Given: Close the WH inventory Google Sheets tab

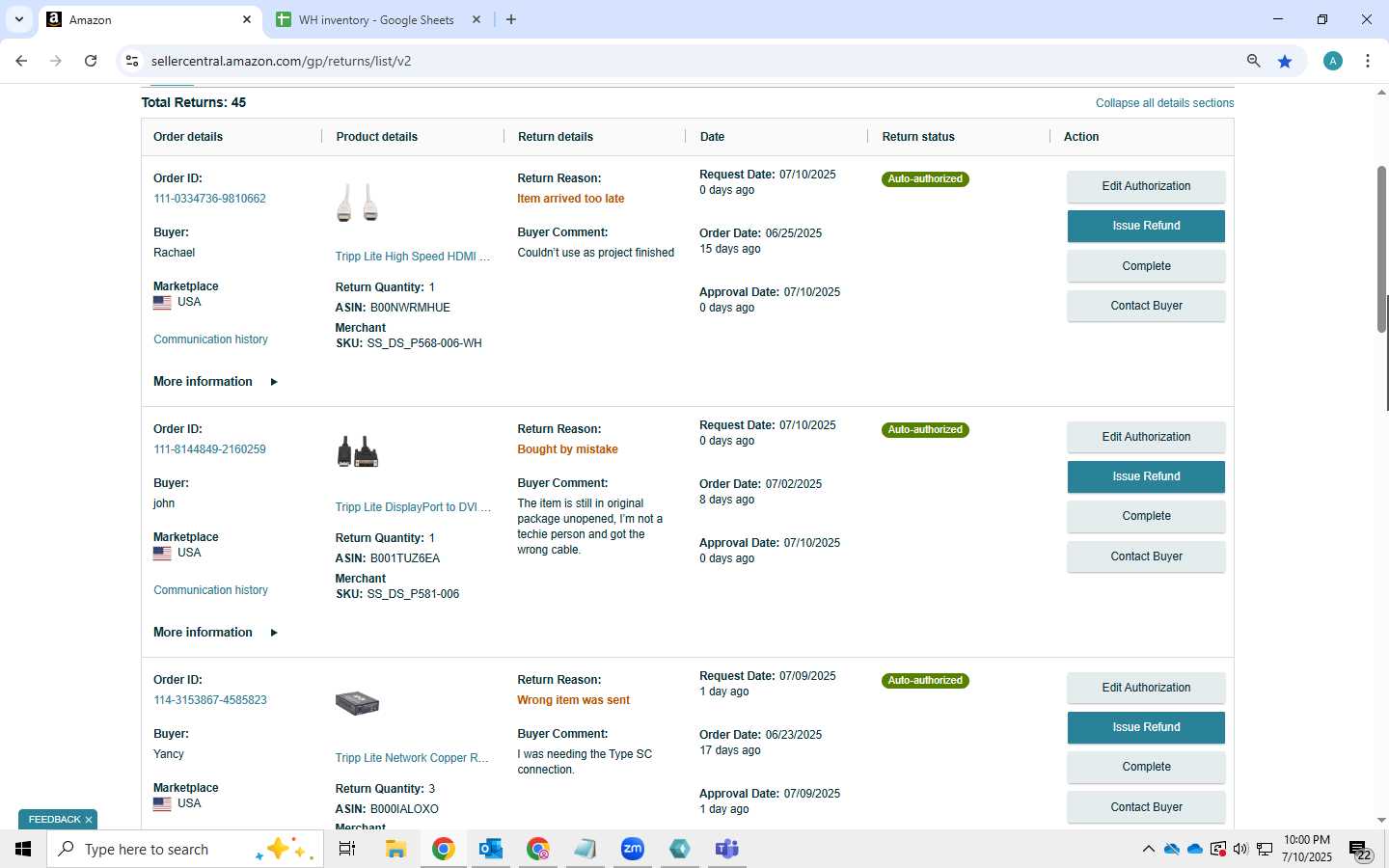Looking at the screenshot, I should pos(477,19).
